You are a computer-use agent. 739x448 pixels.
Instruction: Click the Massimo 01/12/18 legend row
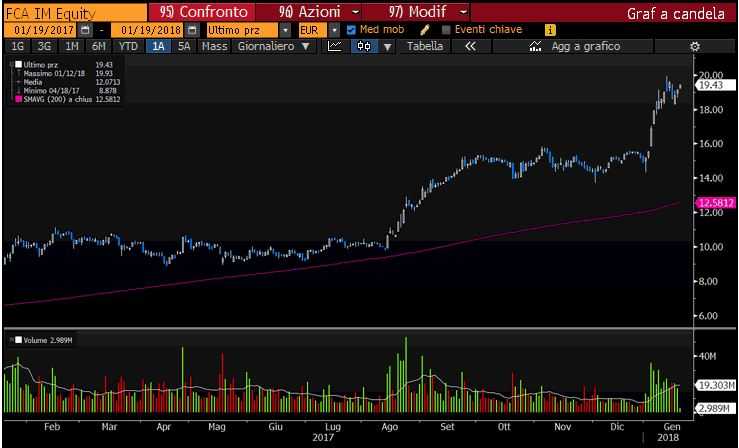pos(67,73)
